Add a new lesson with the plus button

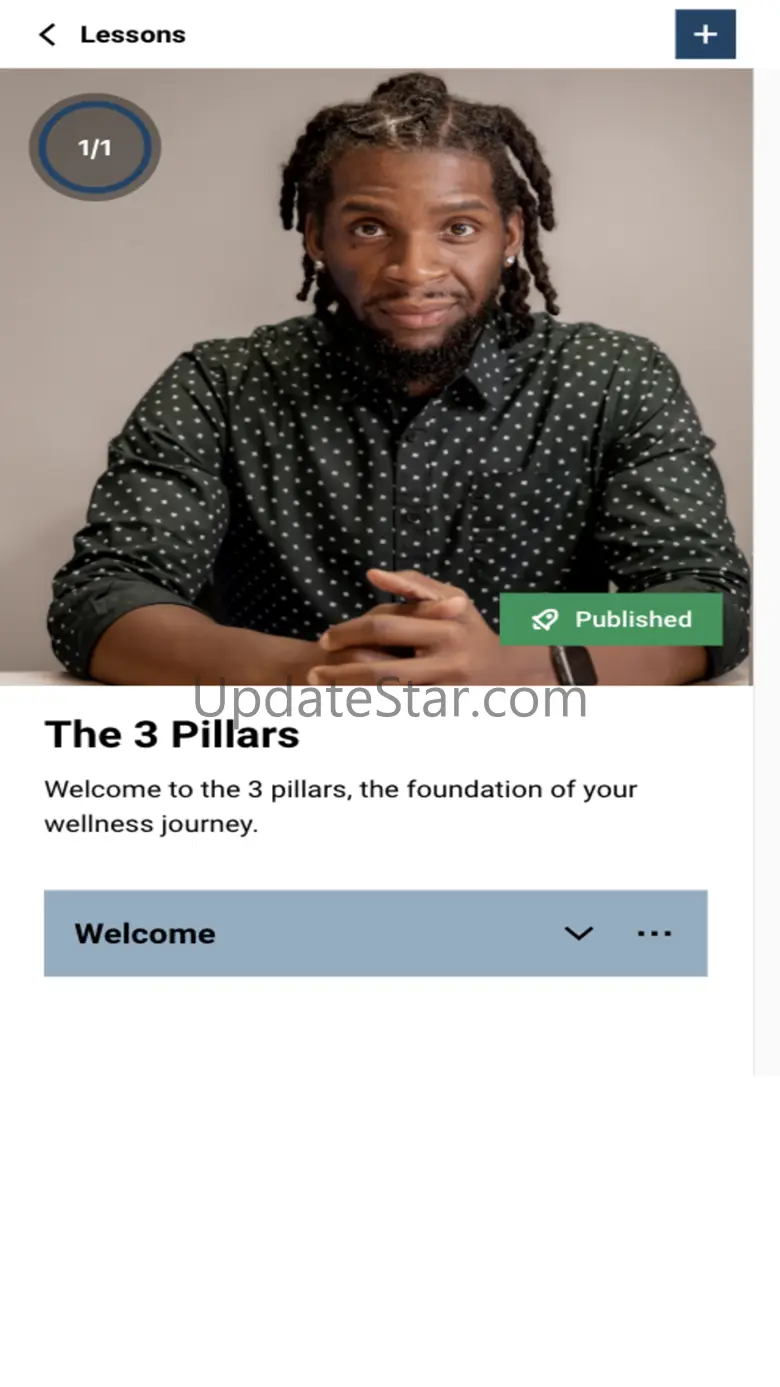[705, 34]
